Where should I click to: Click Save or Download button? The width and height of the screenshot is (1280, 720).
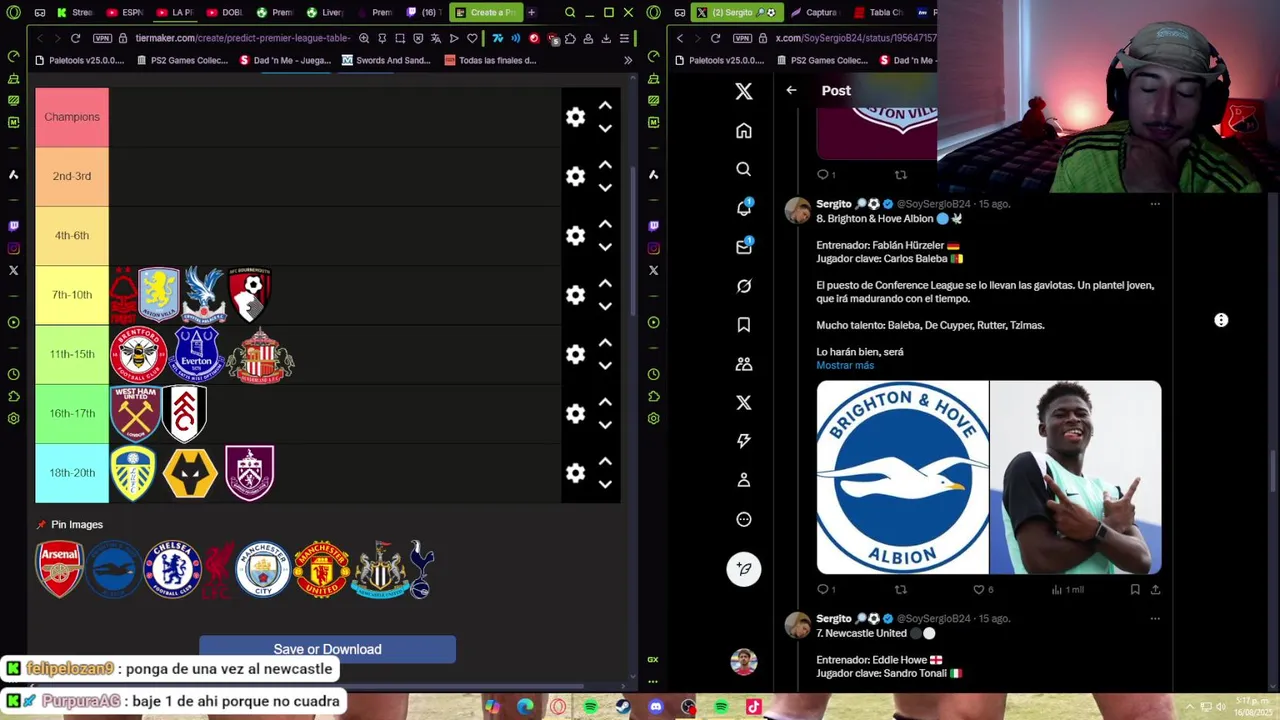coord(327,649)
